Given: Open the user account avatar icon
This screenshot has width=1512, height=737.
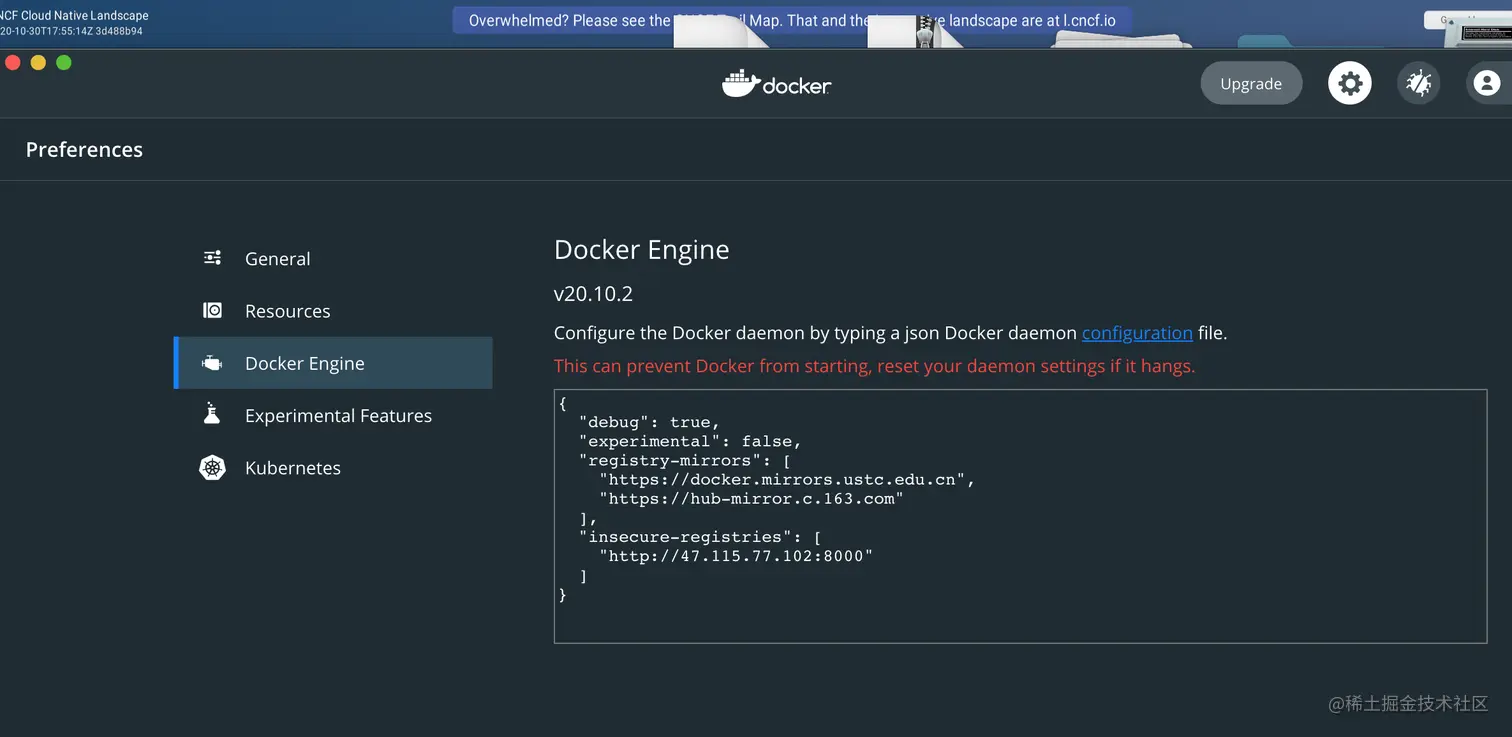Looking at the screenshot, I should click(x=1487, y=83).
